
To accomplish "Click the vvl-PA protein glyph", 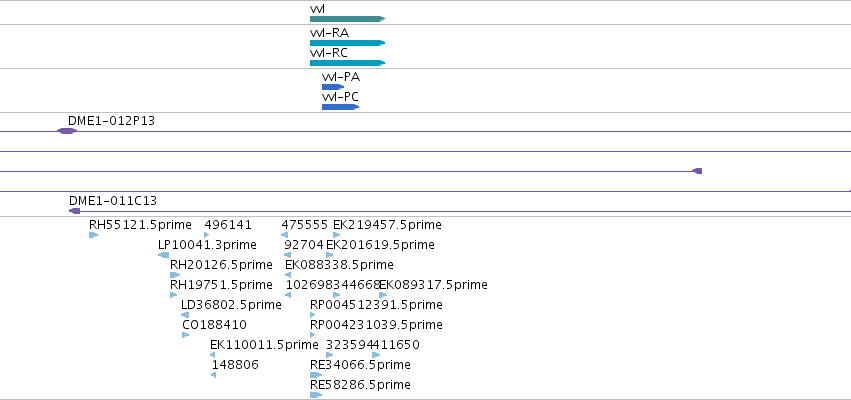I will (x=333, y=87).
